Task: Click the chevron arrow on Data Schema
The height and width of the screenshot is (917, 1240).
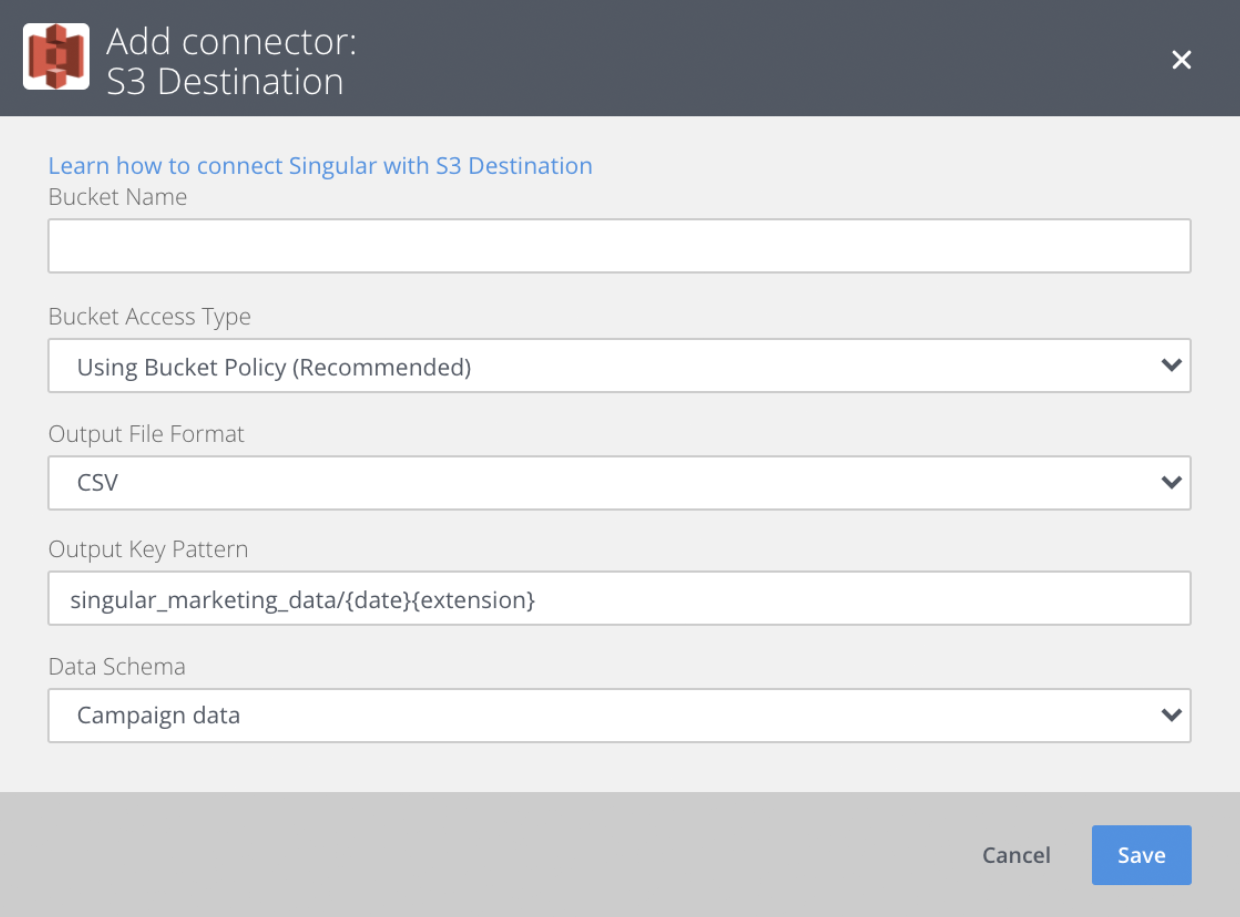Action: click(1171, 715)
